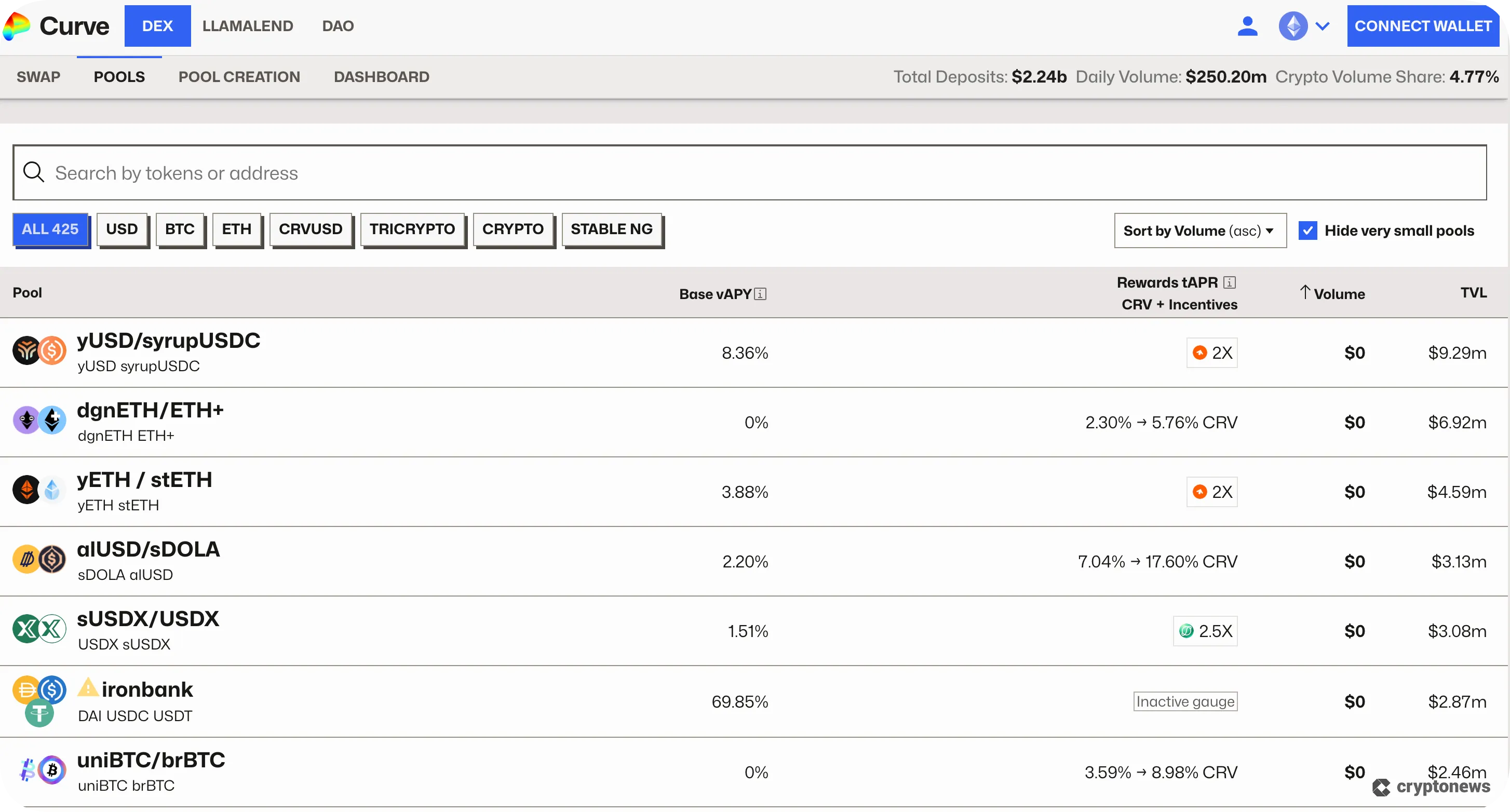Click the search magnifier icon
The height and width of the screenshot is (812, 1510).
coord(33,172)
